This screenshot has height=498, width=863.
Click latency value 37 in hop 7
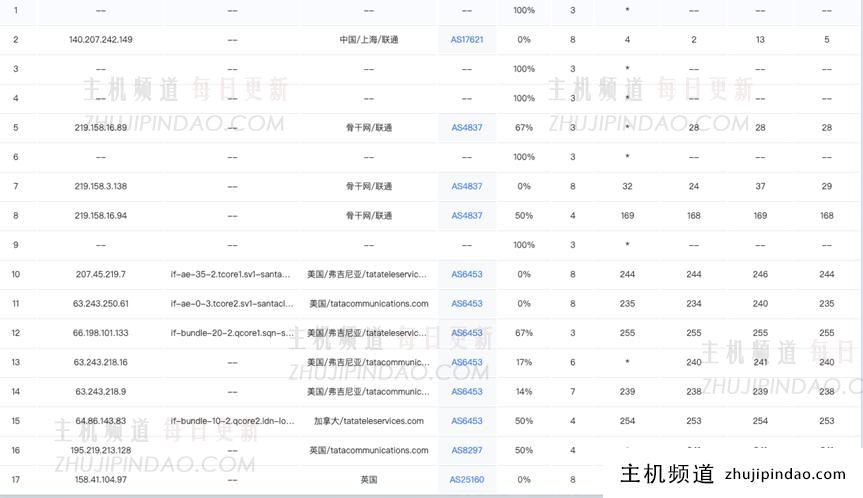(760, 187)
